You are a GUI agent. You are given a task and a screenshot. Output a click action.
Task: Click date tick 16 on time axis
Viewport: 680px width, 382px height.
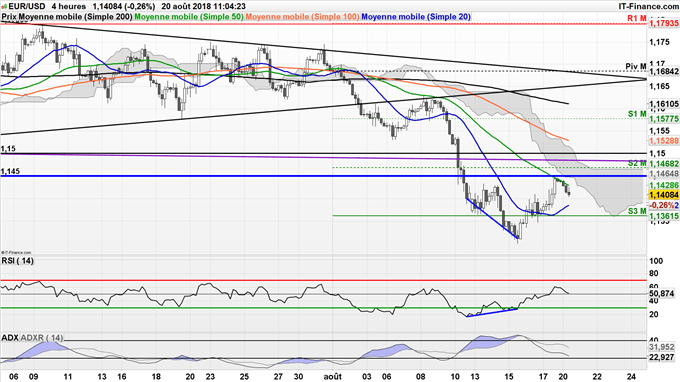[x=122, y=376]
